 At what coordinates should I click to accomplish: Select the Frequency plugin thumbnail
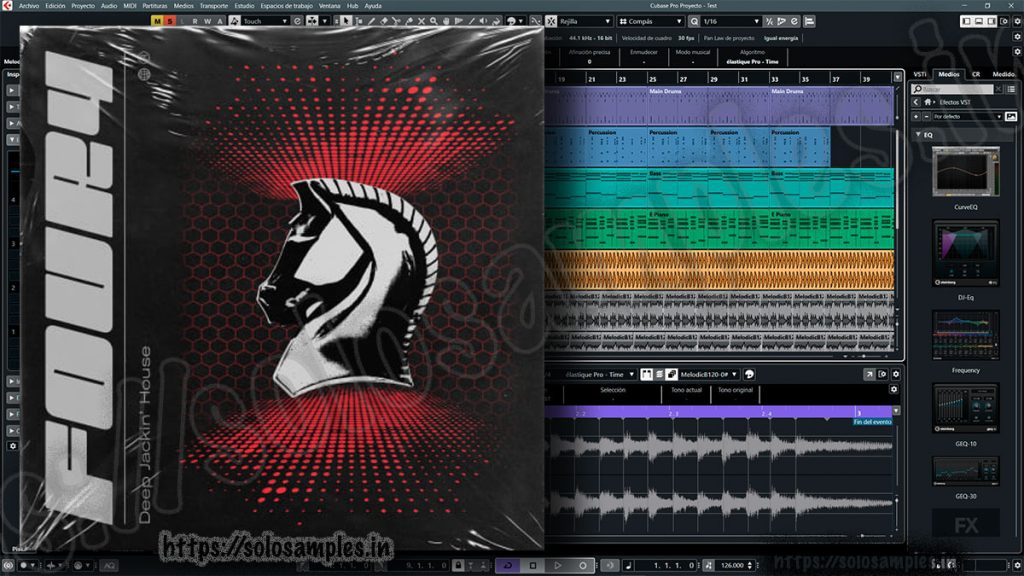coord(965,335)
